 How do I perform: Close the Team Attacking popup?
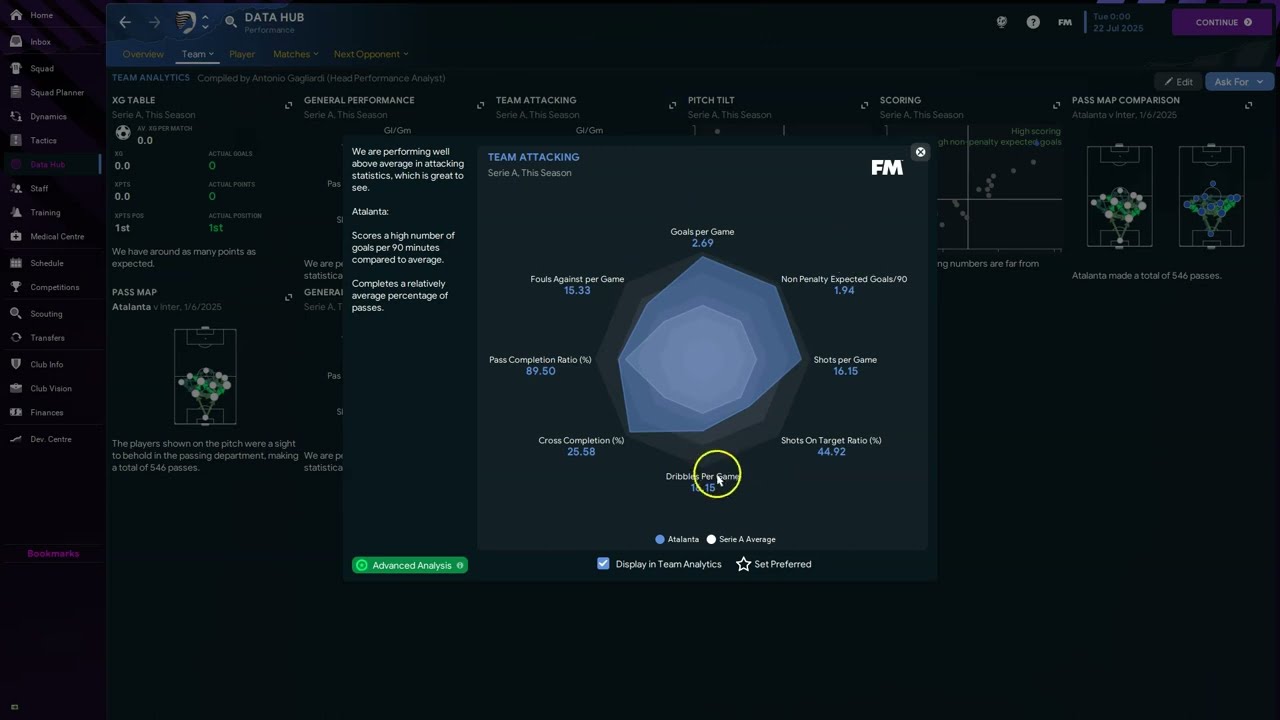coord(921,152)
